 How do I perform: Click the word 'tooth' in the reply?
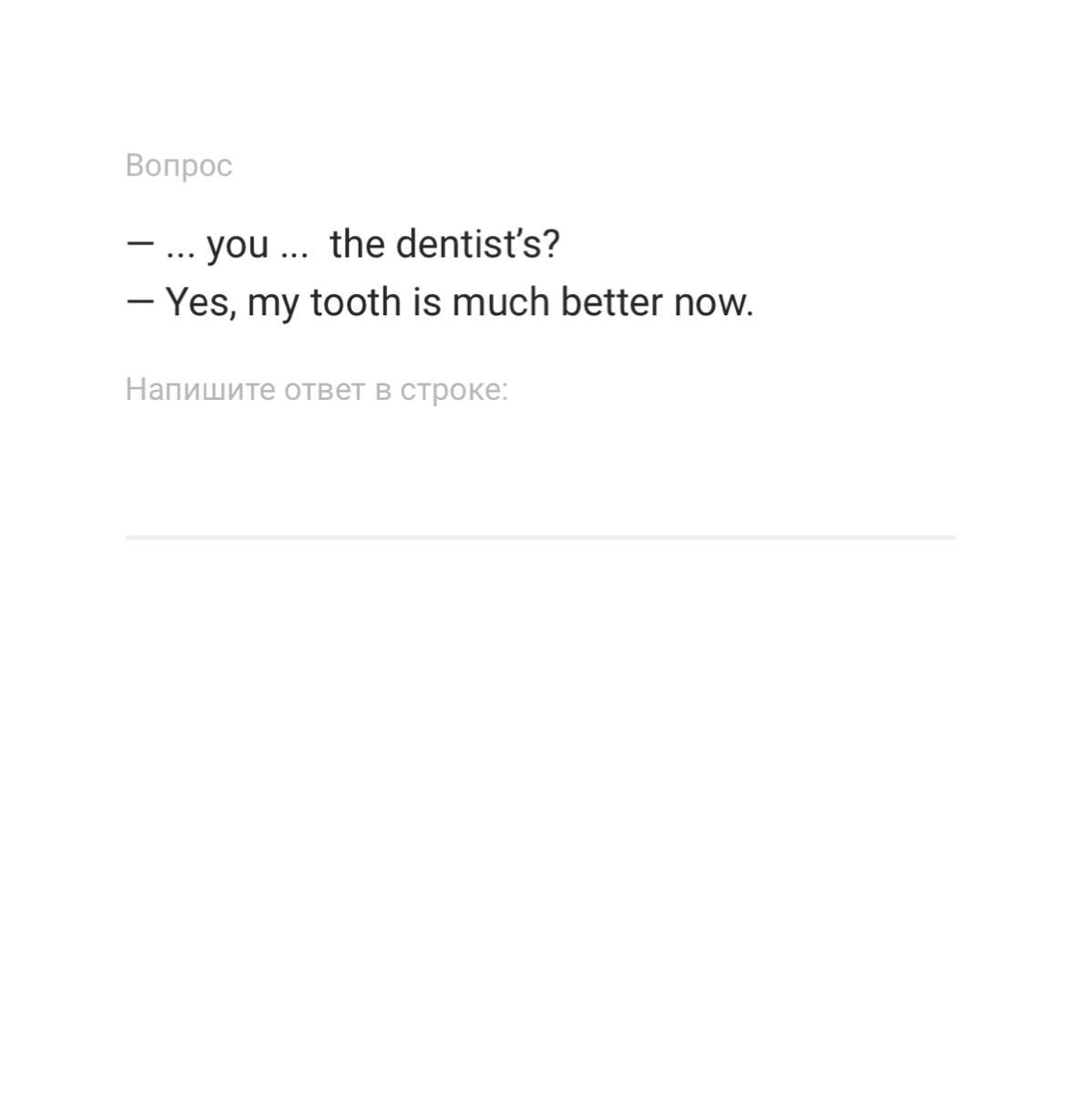coord(355,301)
